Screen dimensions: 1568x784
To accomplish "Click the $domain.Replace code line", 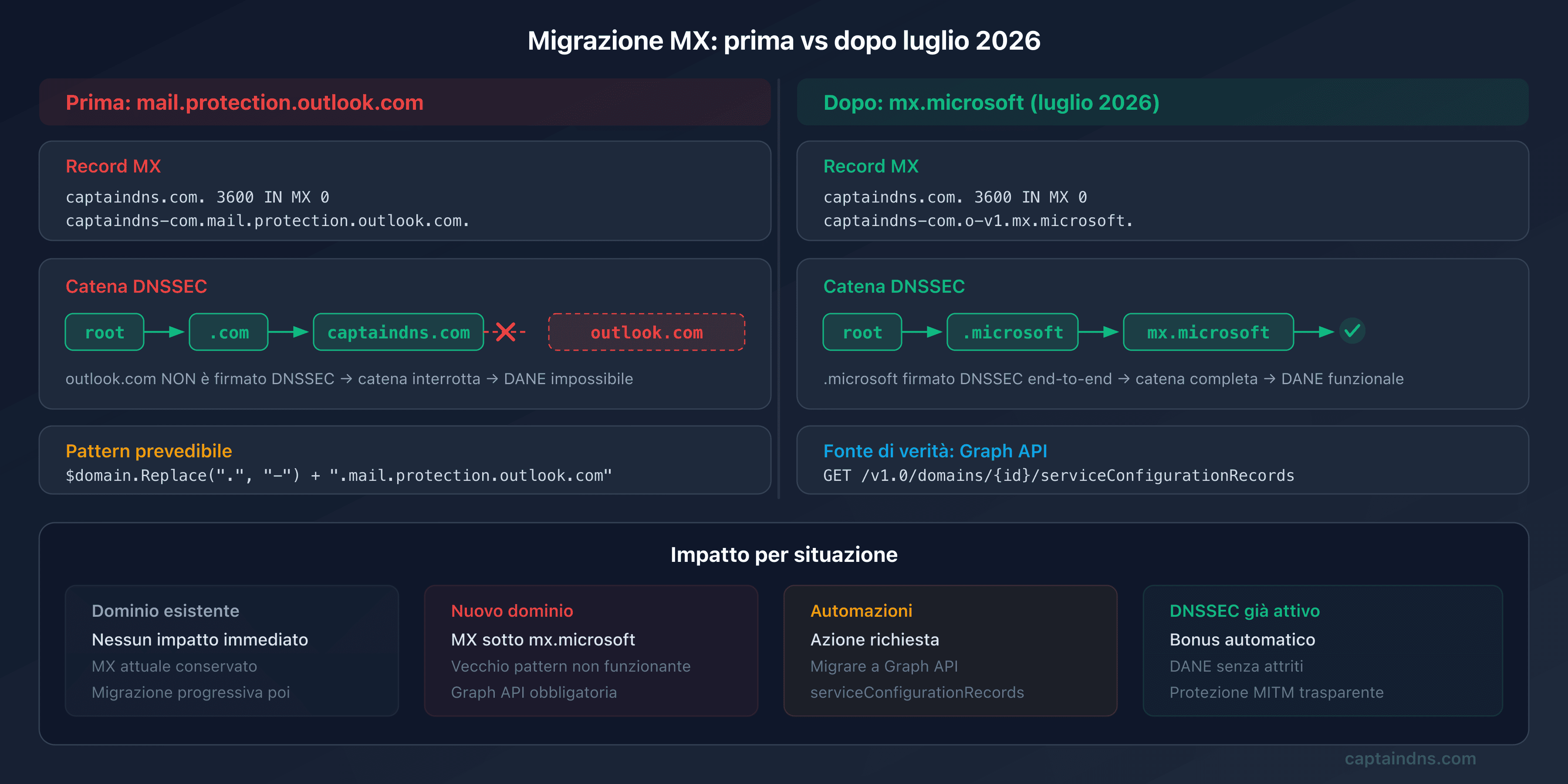I will [339, 475].
